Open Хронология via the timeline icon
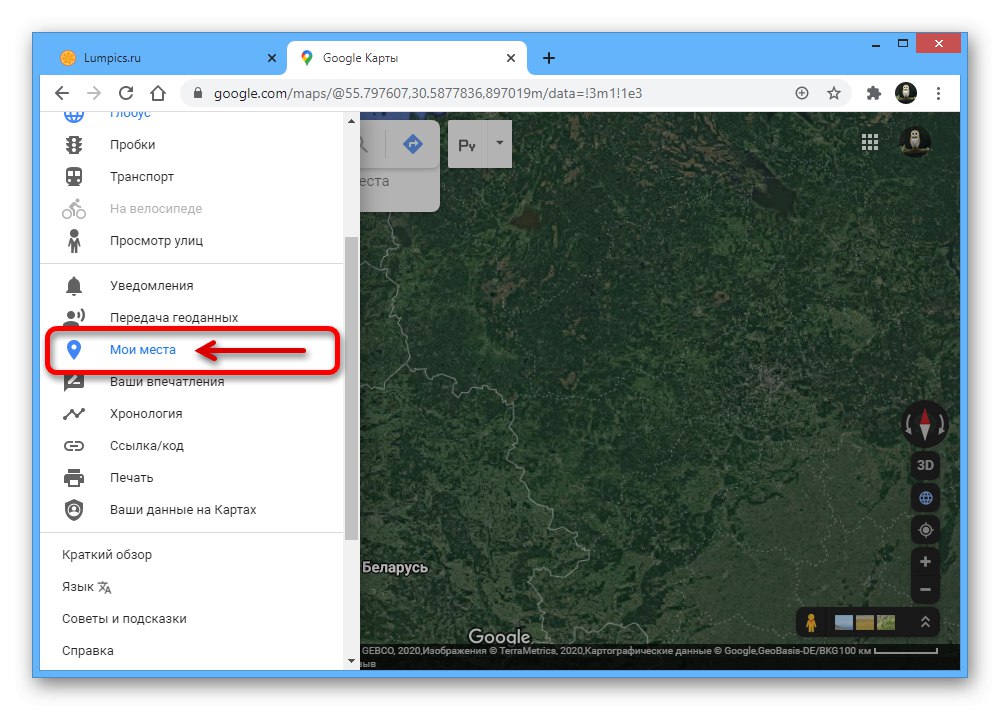1000x710 pixels. point(73,413)
